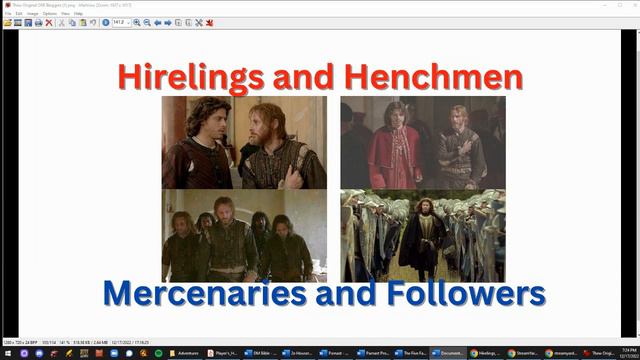Open the View menu
The height and width of the screenshot is (360, 640).
coord(65,13)
